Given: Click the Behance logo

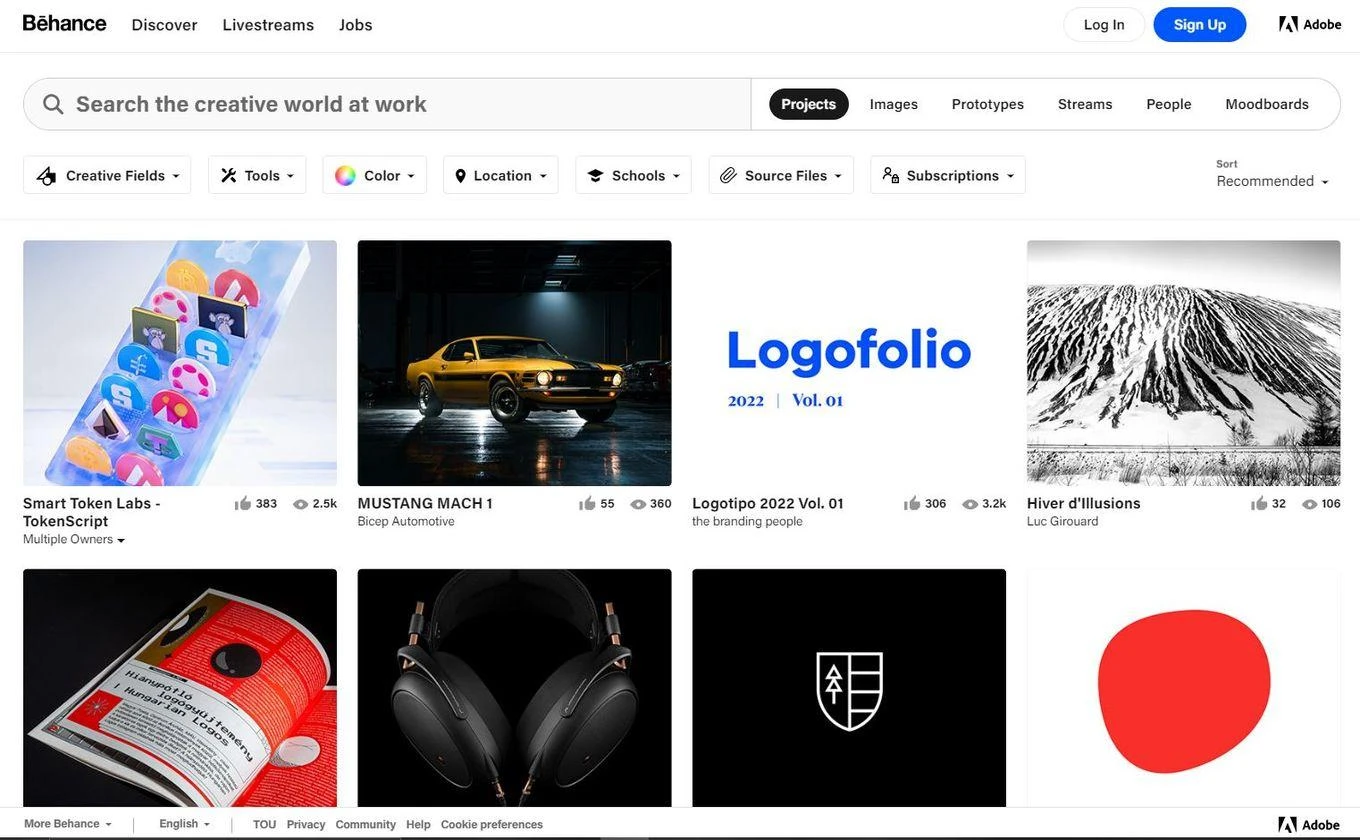Looking at the screenshot, I should tap(65, 23).
